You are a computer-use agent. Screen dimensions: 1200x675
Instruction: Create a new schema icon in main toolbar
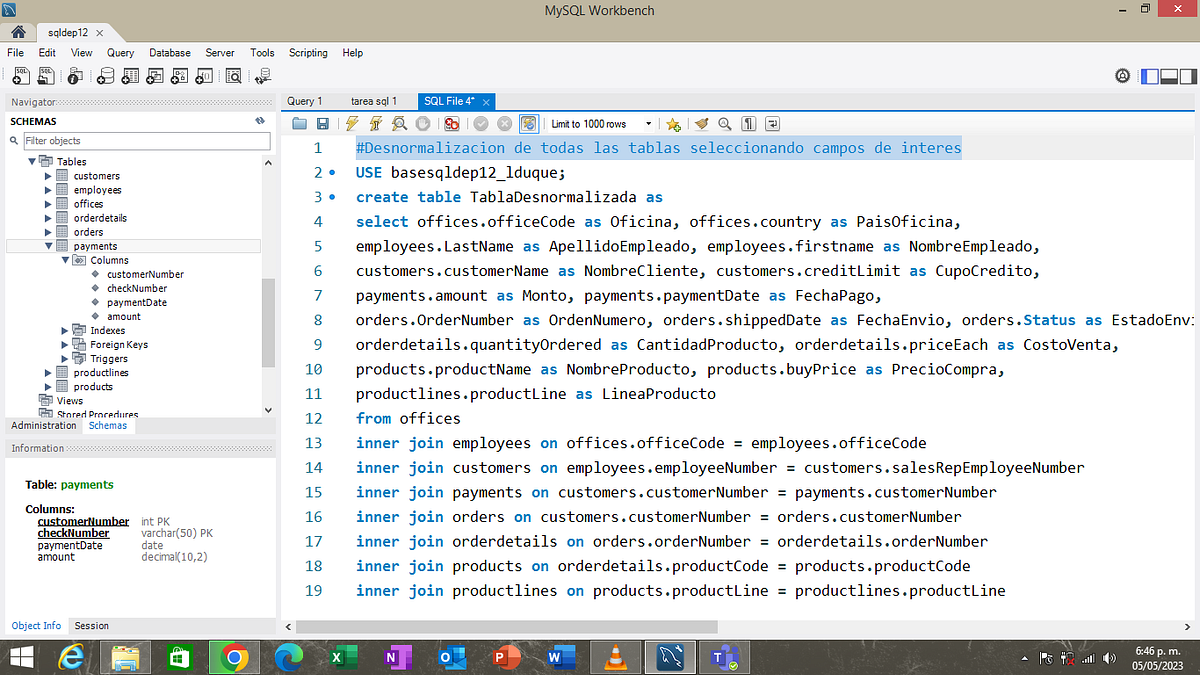(x=106, y=75)
